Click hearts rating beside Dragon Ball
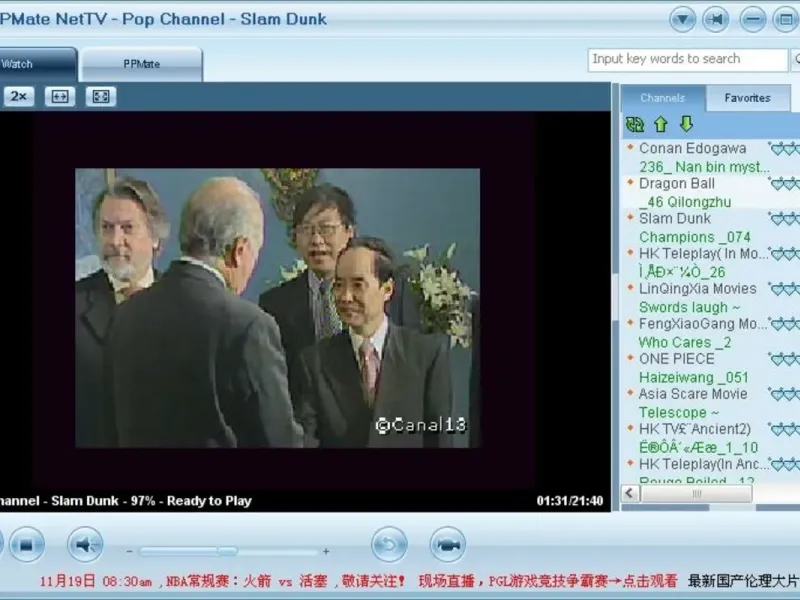 click(x=784, y=184)
